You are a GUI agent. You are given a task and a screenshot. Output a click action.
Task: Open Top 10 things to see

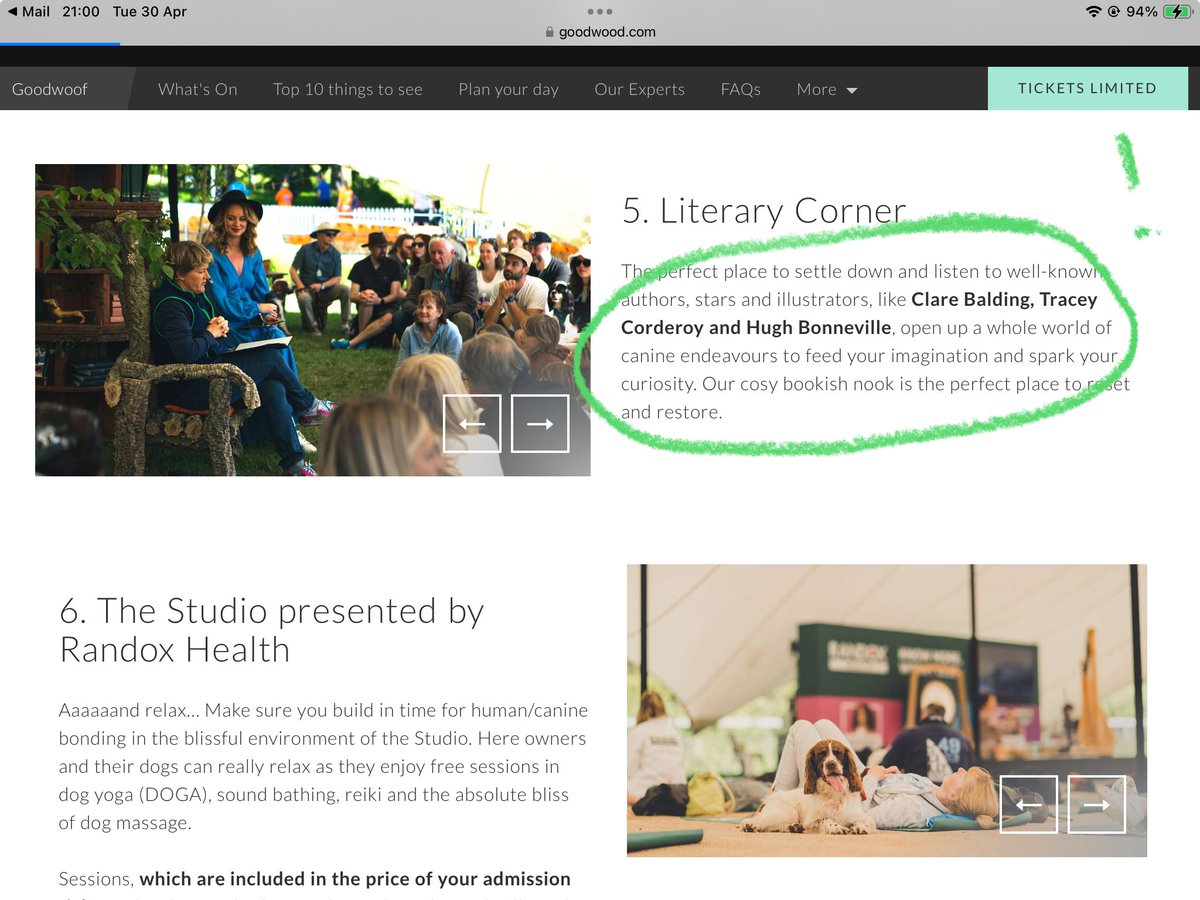(x=348, y=89)
